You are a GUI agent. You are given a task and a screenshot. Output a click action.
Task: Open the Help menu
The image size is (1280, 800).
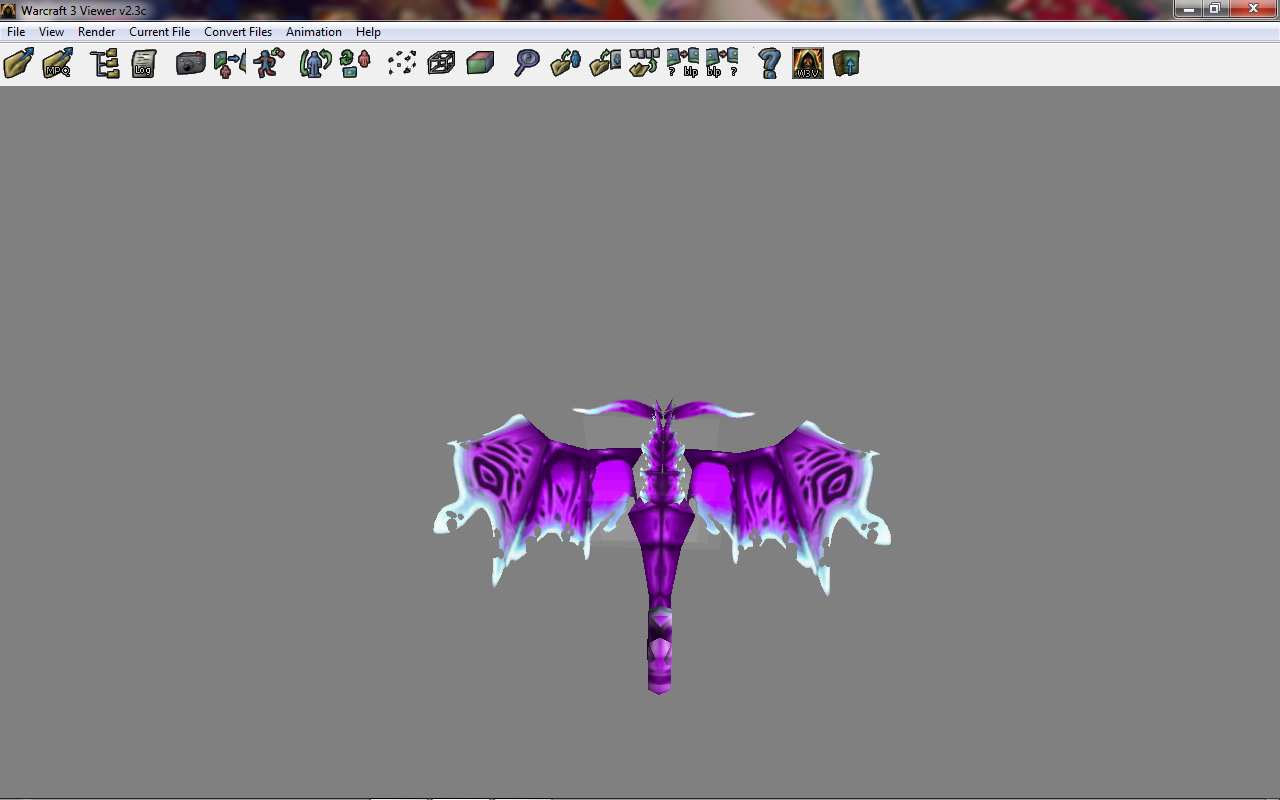[x=368, y=32]
